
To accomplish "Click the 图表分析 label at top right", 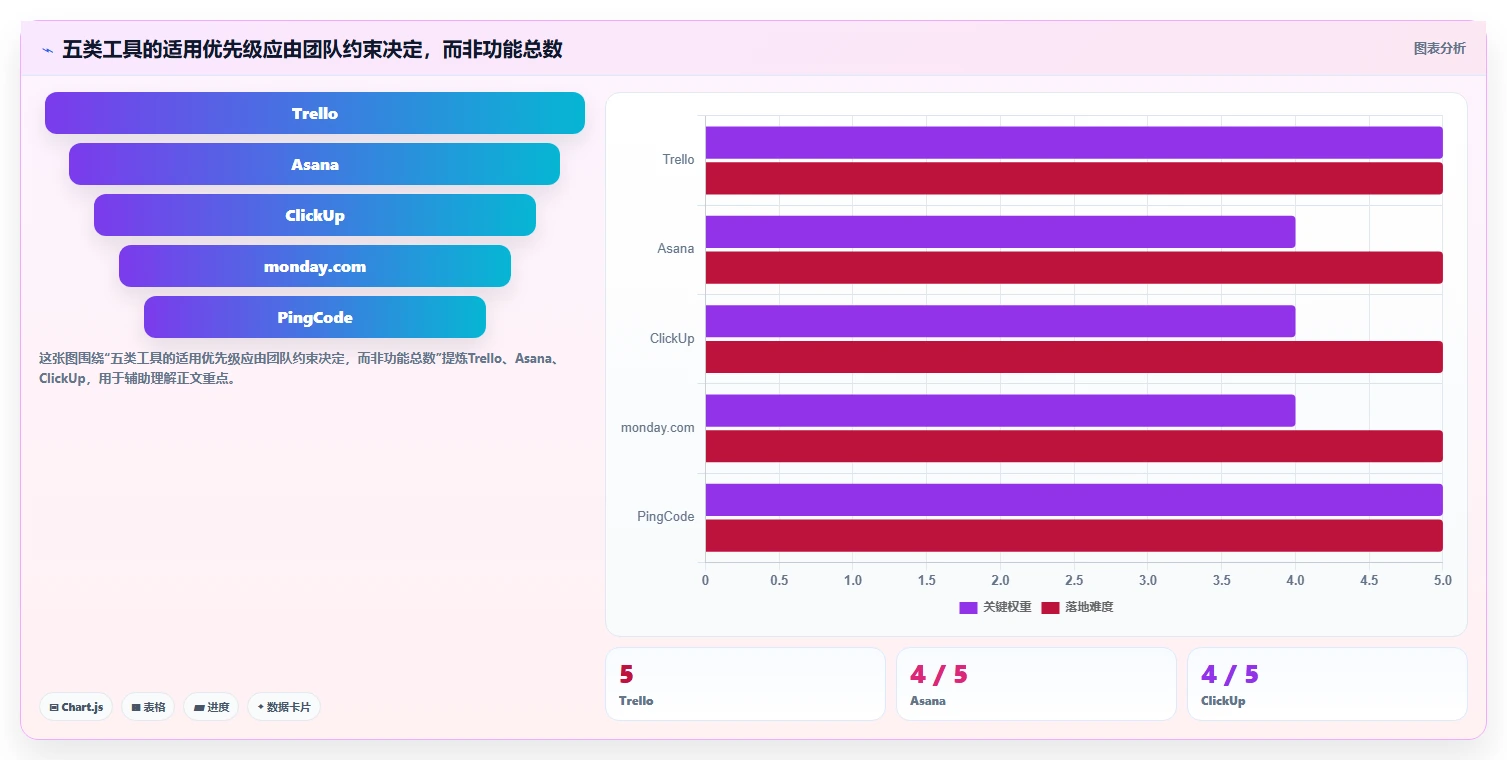I will [1439, 48].
